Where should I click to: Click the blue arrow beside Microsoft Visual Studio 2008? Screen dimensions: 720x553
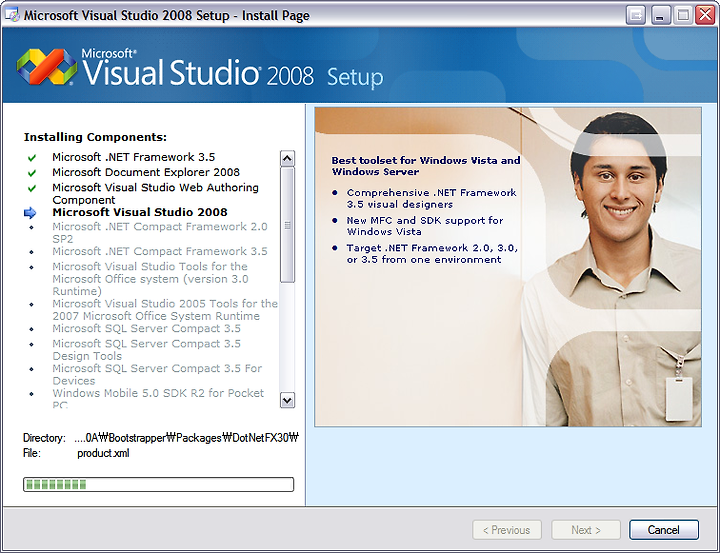30,213
